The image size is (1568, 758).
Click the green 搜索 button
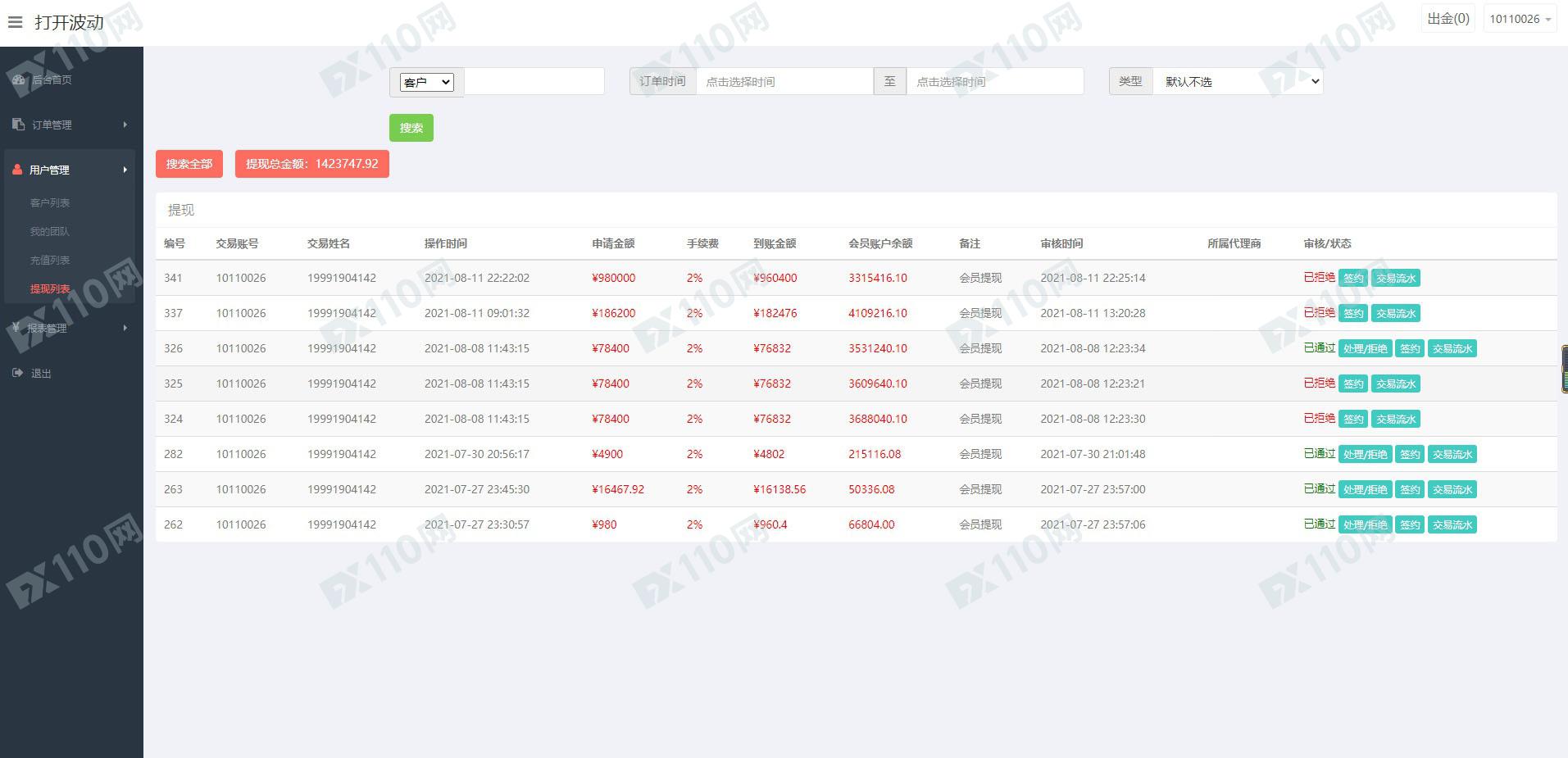click(x=411, y=128)
